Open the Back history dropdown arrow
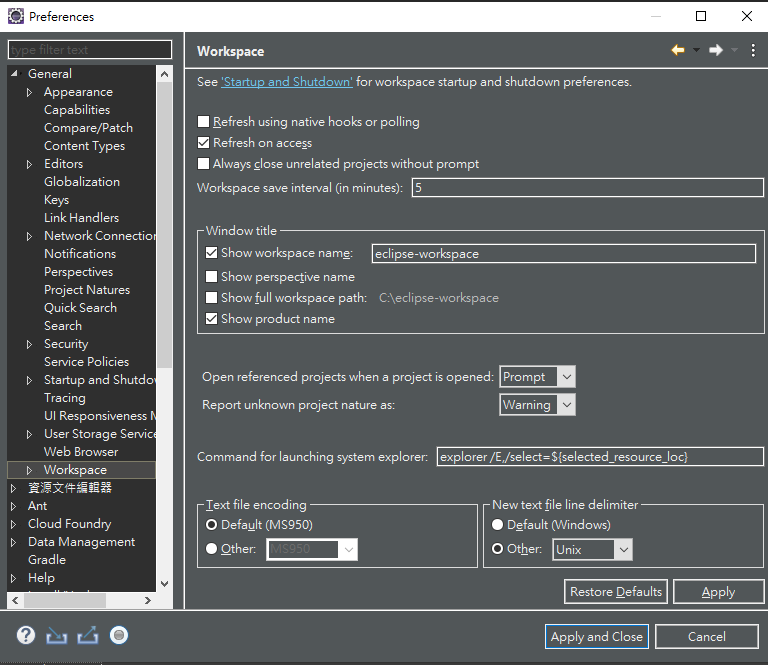Image resolution: width=768 pixels, height=665 pixels. (x=696, y=50)
